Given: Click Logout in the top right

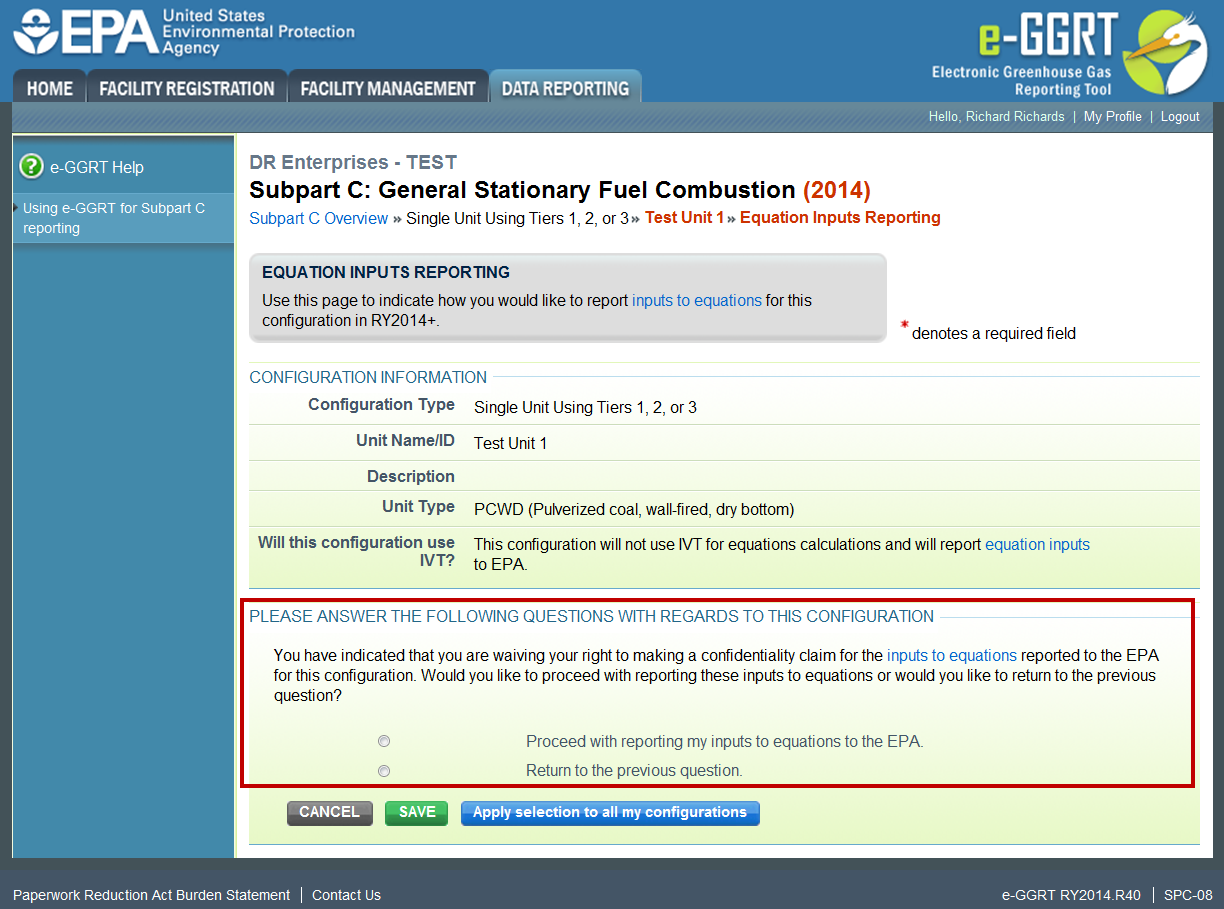Looking at the screenshot, I should [x=1180, y=117].
